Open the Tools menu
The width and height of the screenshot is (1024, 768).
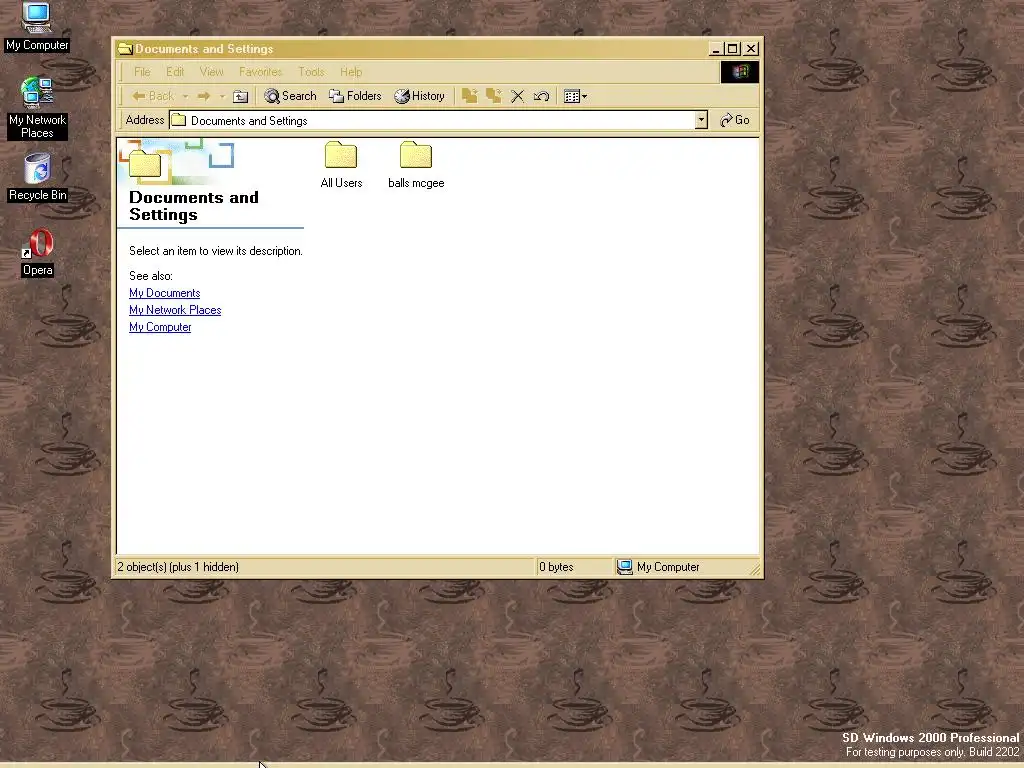pyautogui.click(x=311, y=72)
